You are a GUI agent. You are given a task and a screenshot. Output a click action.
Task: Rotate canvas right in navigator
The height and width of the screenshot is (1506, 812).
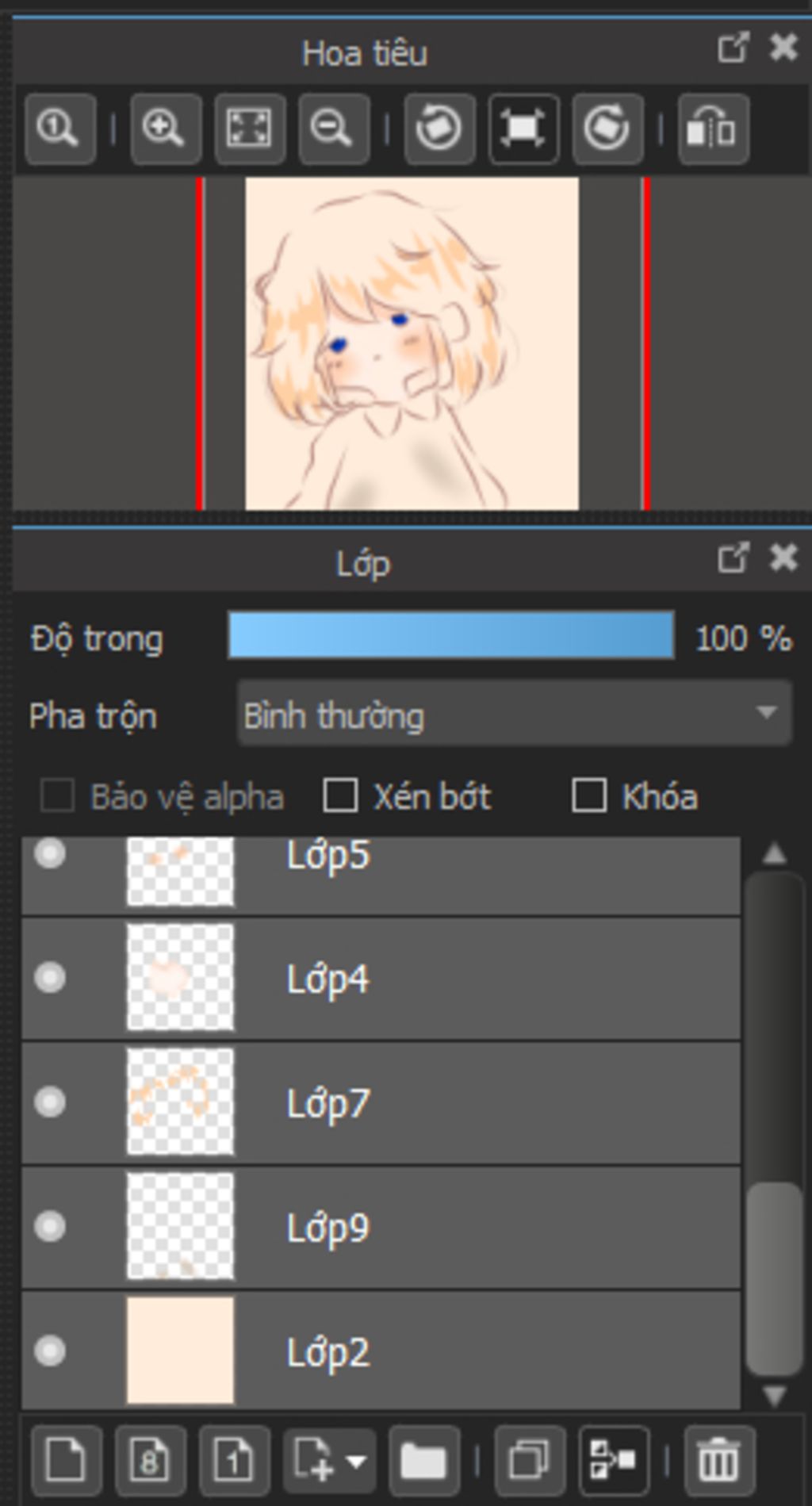point(607,128)
